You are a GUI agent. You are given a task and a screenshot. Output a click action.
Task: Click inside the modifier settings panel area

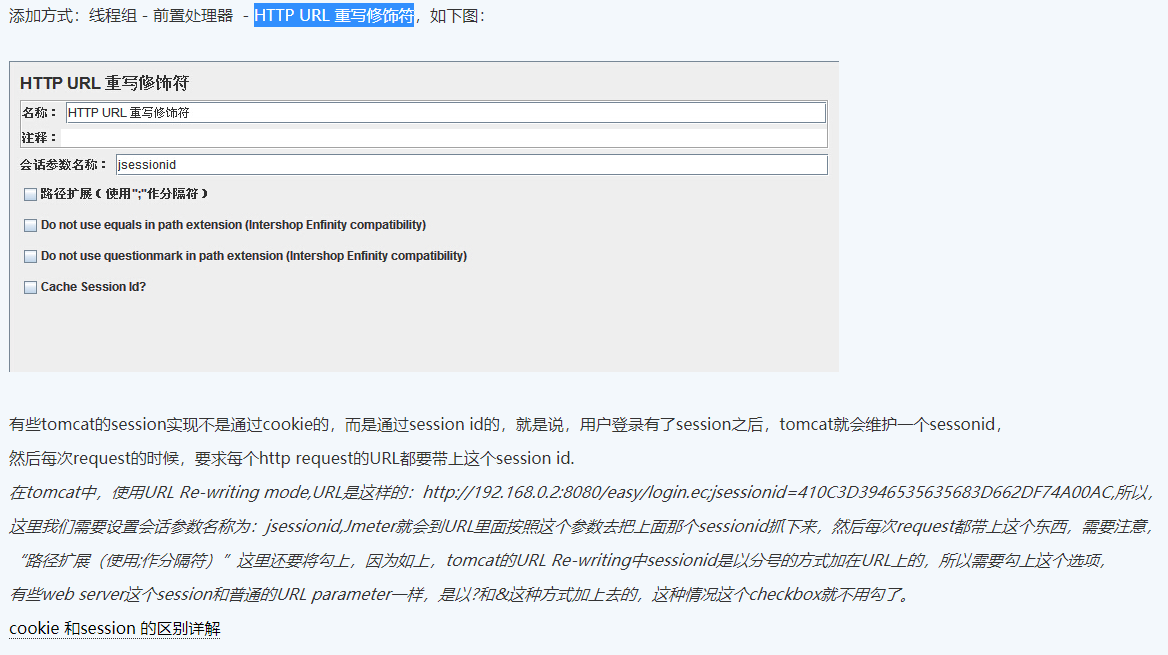click(420, 330)
